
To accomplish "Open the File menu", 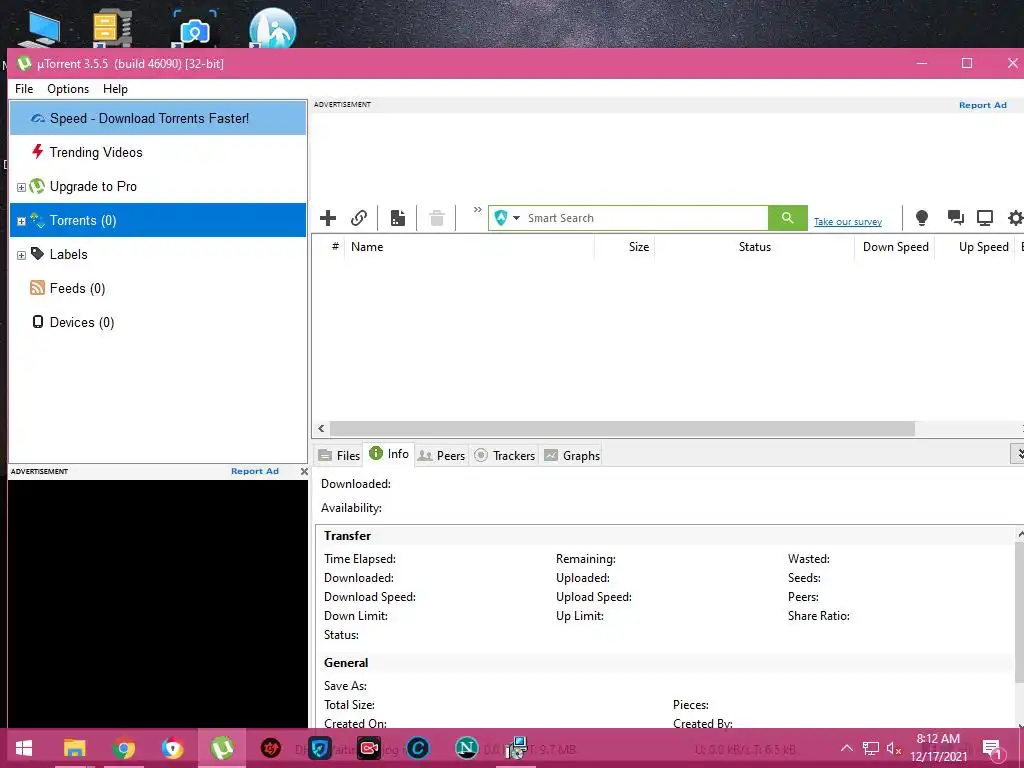I will point(24,89).
